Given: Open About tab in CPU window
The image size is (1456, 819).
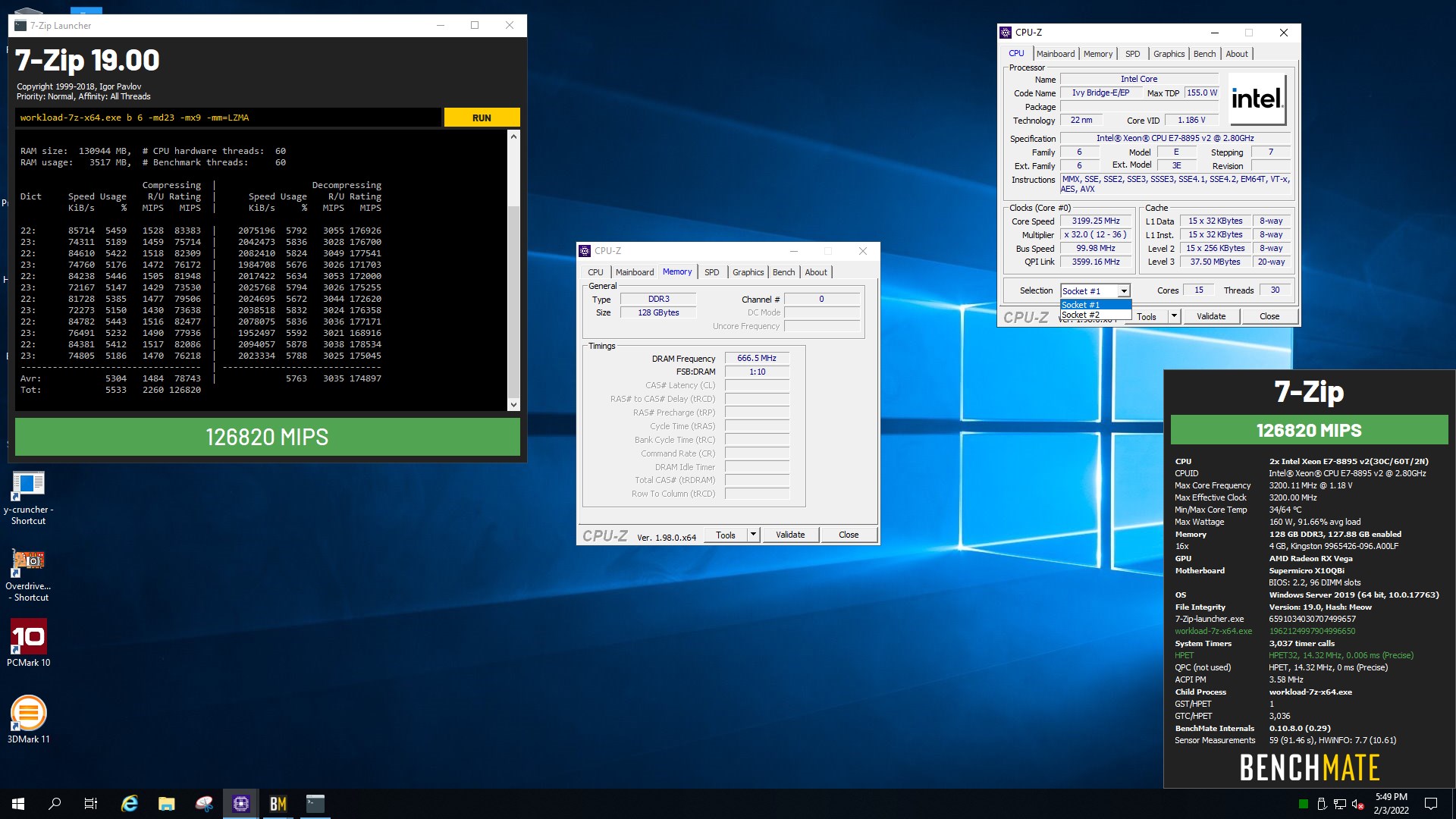Looking at the screenshot, I should pyautogui.click(x=1237, y=54).
